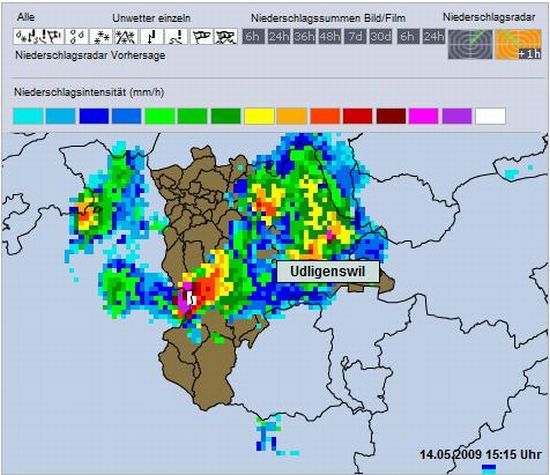This screenshot has width=550, height=475.
Task: Click the magenta intensity legend swatch
Action: click(423, 116)
